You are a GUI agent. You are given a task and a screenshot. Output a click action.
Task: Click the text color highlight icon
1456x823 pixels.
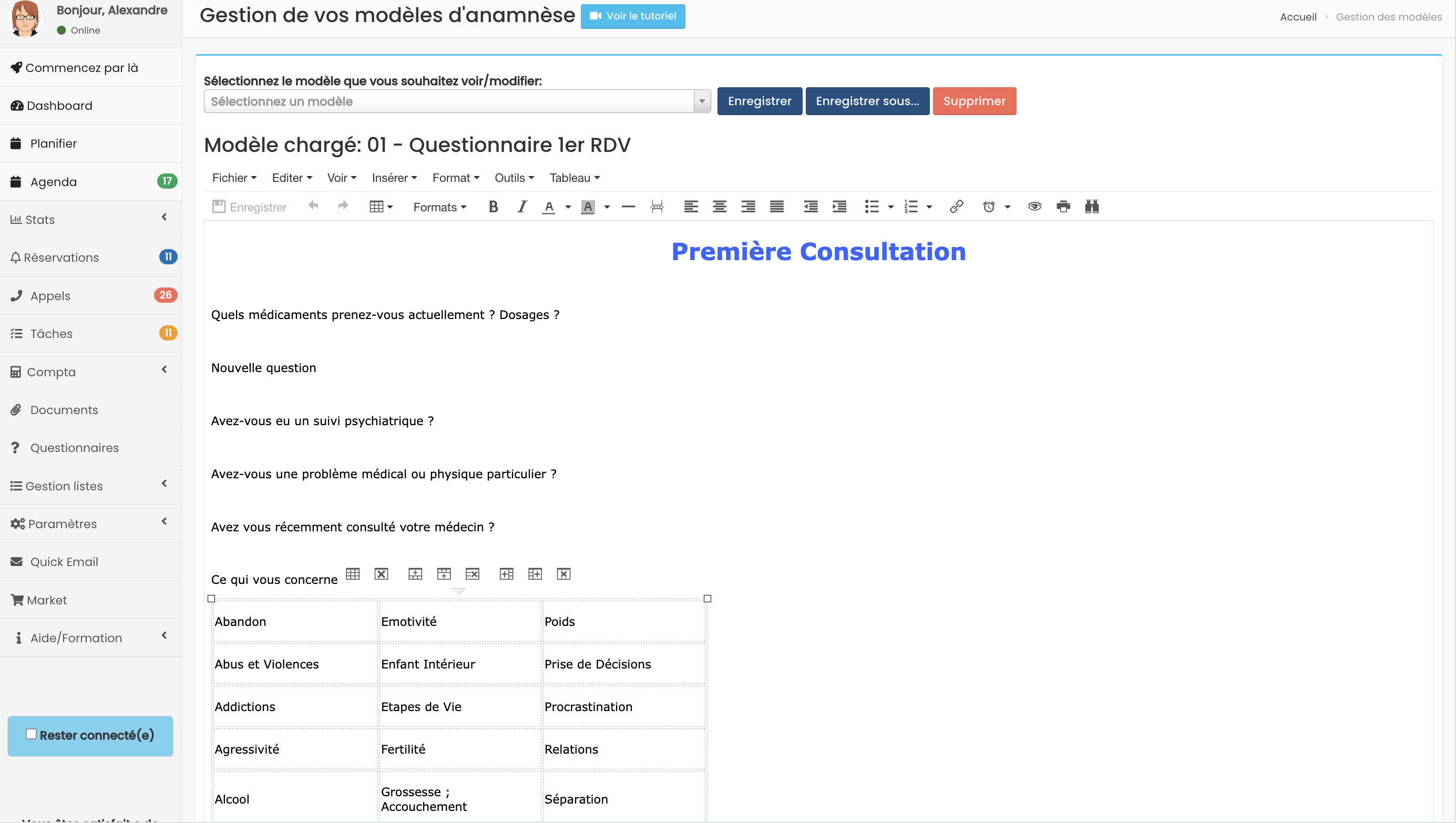pos(588,206)
